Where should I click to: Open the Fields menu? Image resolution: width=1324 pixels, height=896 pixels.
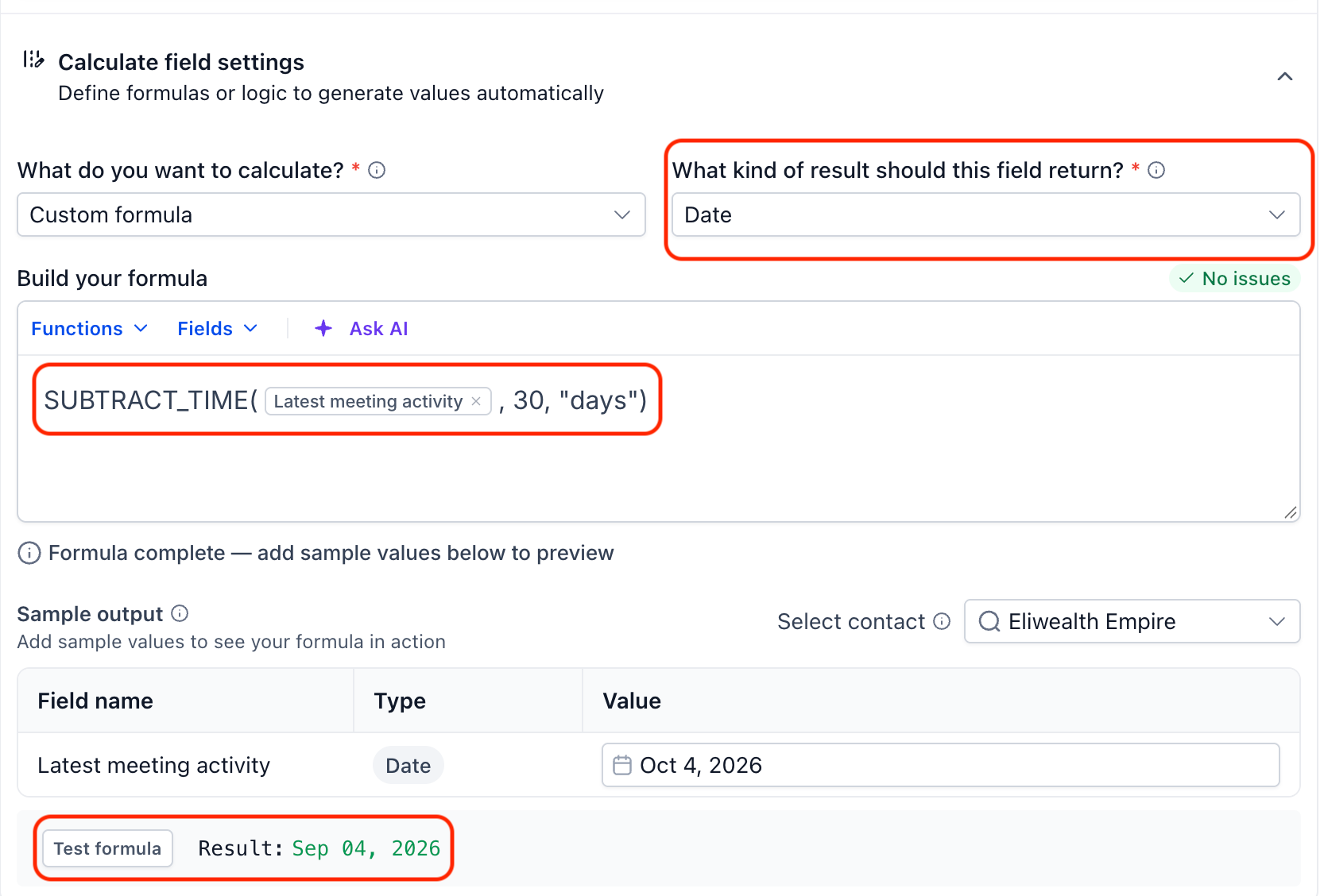[217, 329]
